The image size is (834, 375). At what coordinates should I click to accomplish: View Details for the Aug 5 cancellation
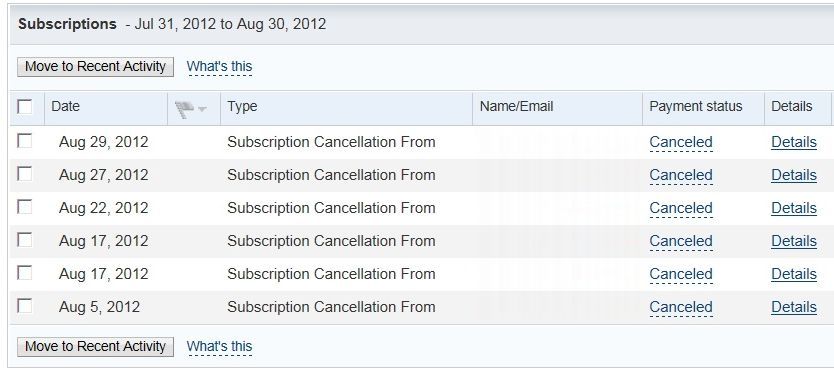794,307
